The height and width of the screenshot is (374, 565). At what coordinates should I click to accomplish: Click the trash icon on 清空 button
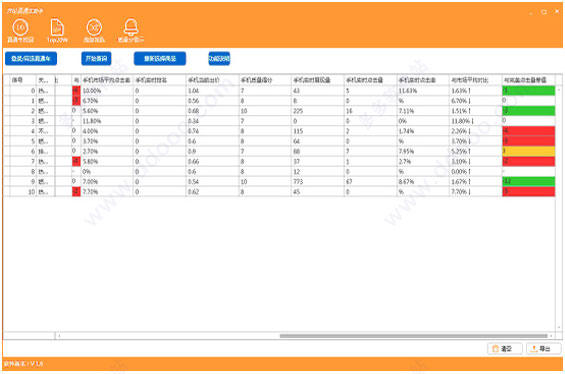point(495,348)
